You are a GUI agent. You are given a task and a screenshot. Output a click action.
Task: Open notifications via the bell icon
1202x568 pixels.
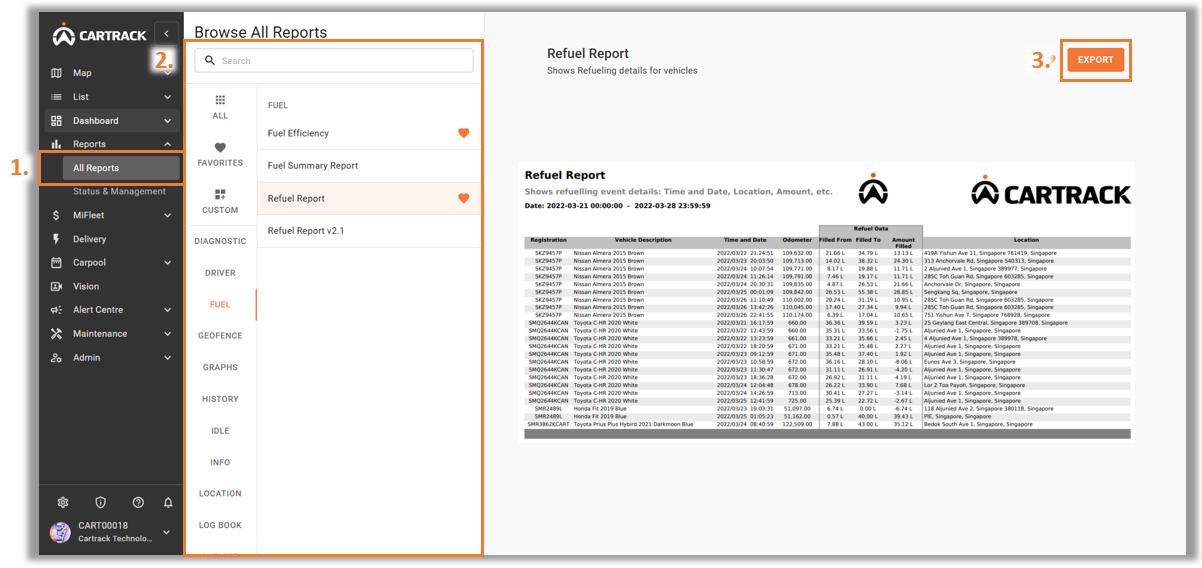pyautogui.click(x=168, y=502)
